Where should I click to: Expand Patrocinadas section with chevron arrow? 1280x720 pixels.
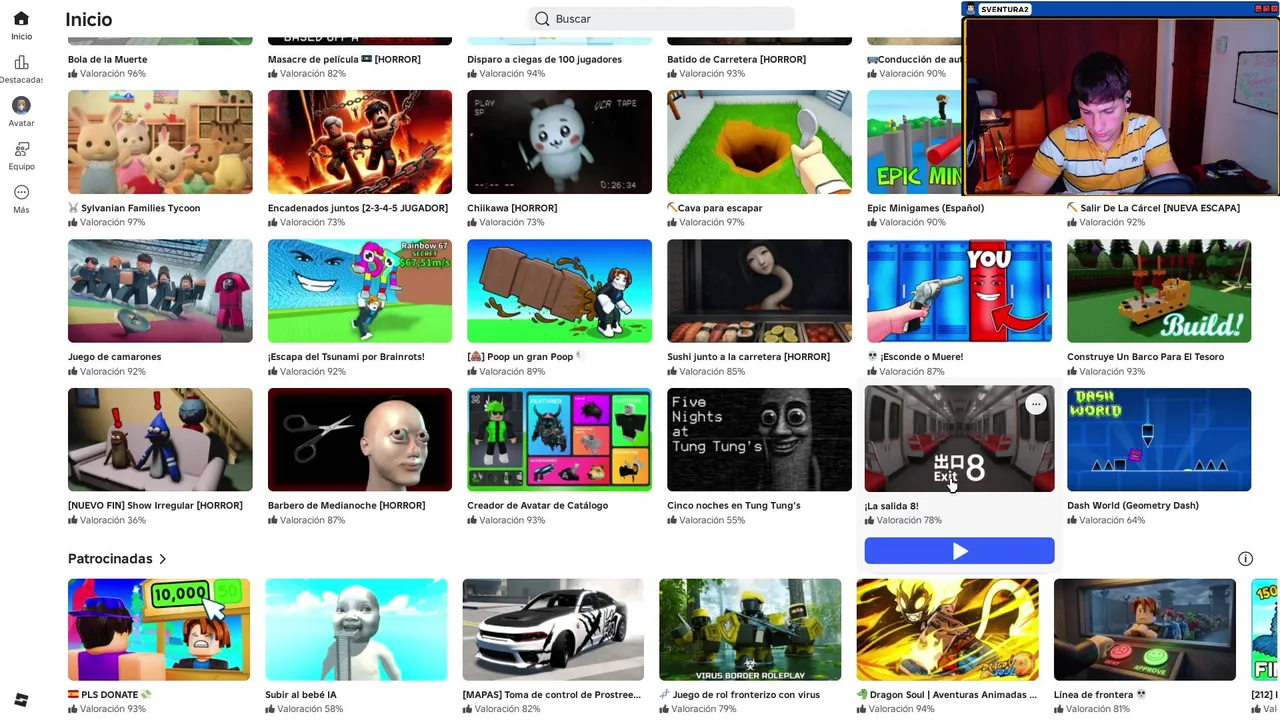(162, 559)
